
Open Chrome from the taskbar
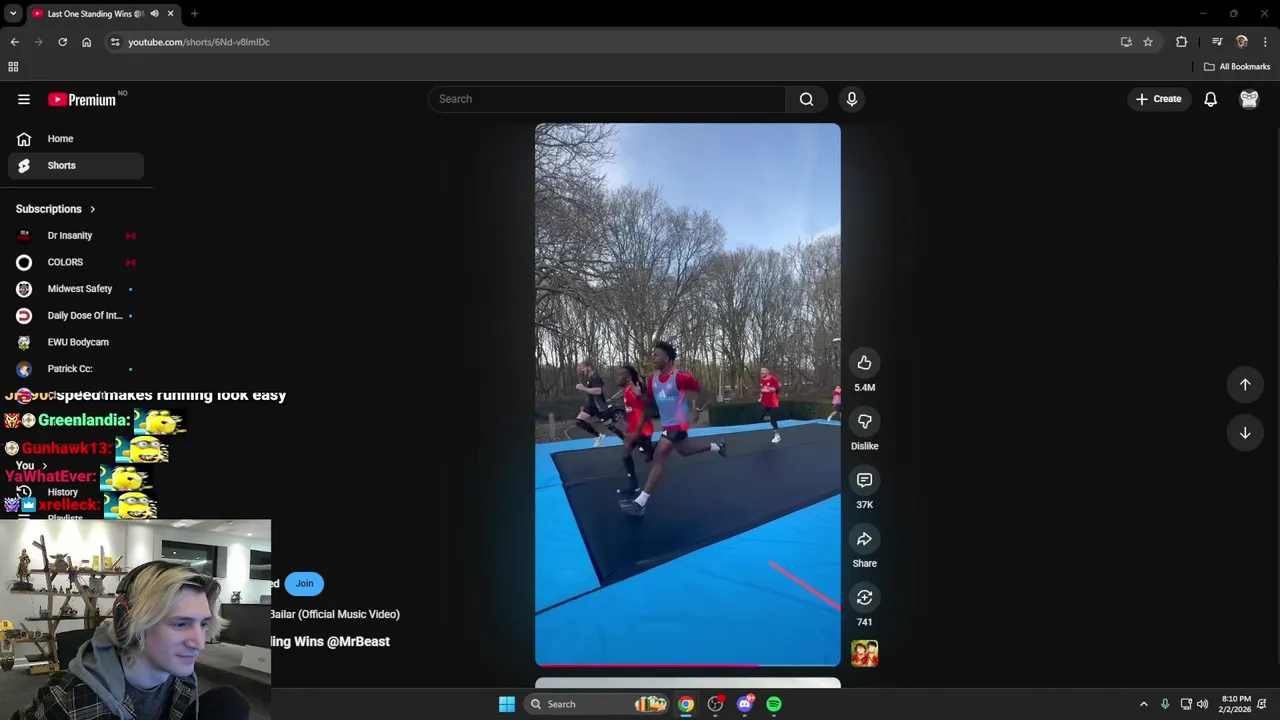[x=685, y=704]
